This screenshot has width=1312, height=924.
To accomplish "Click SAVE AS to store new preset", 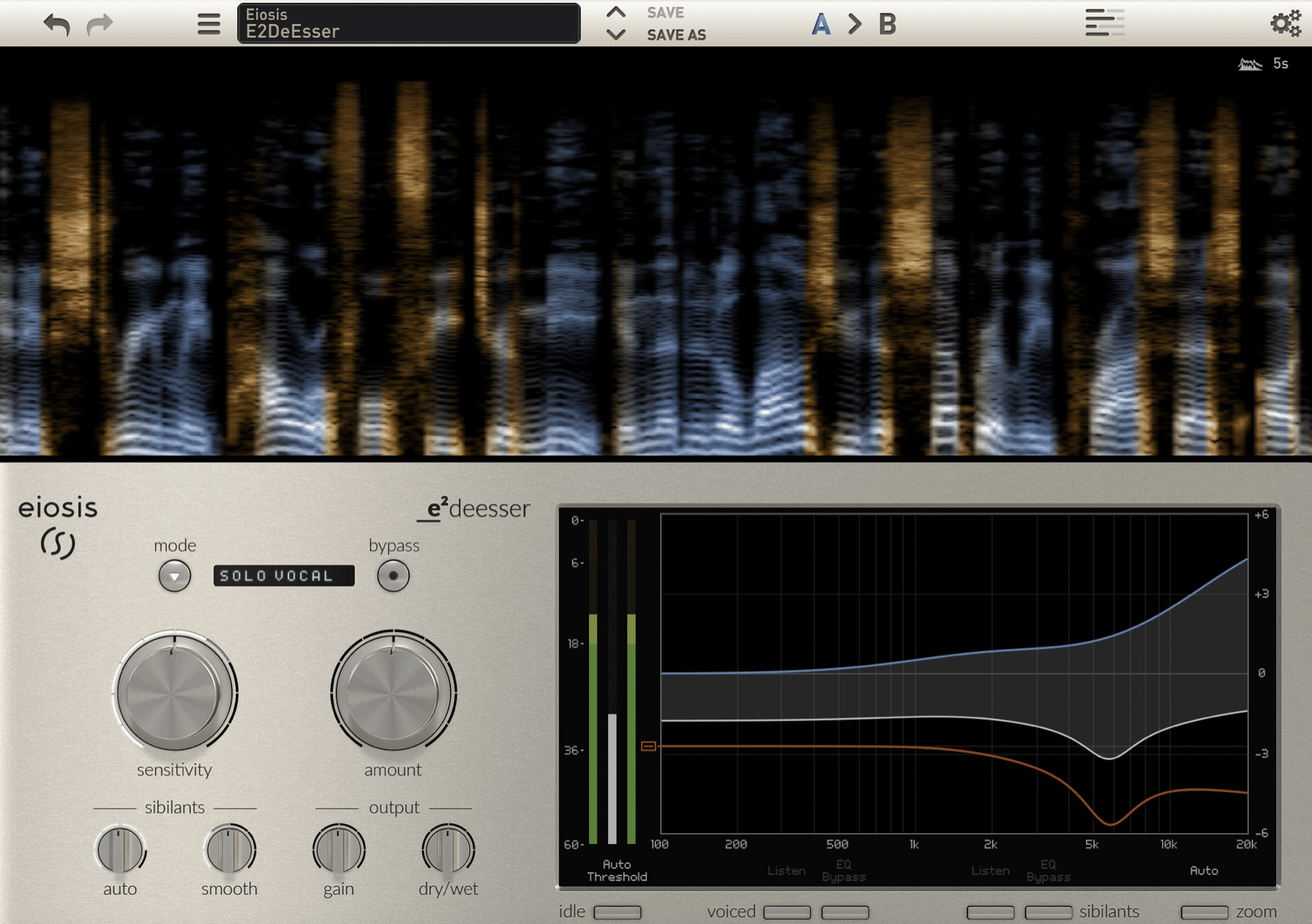I will 676,34.
